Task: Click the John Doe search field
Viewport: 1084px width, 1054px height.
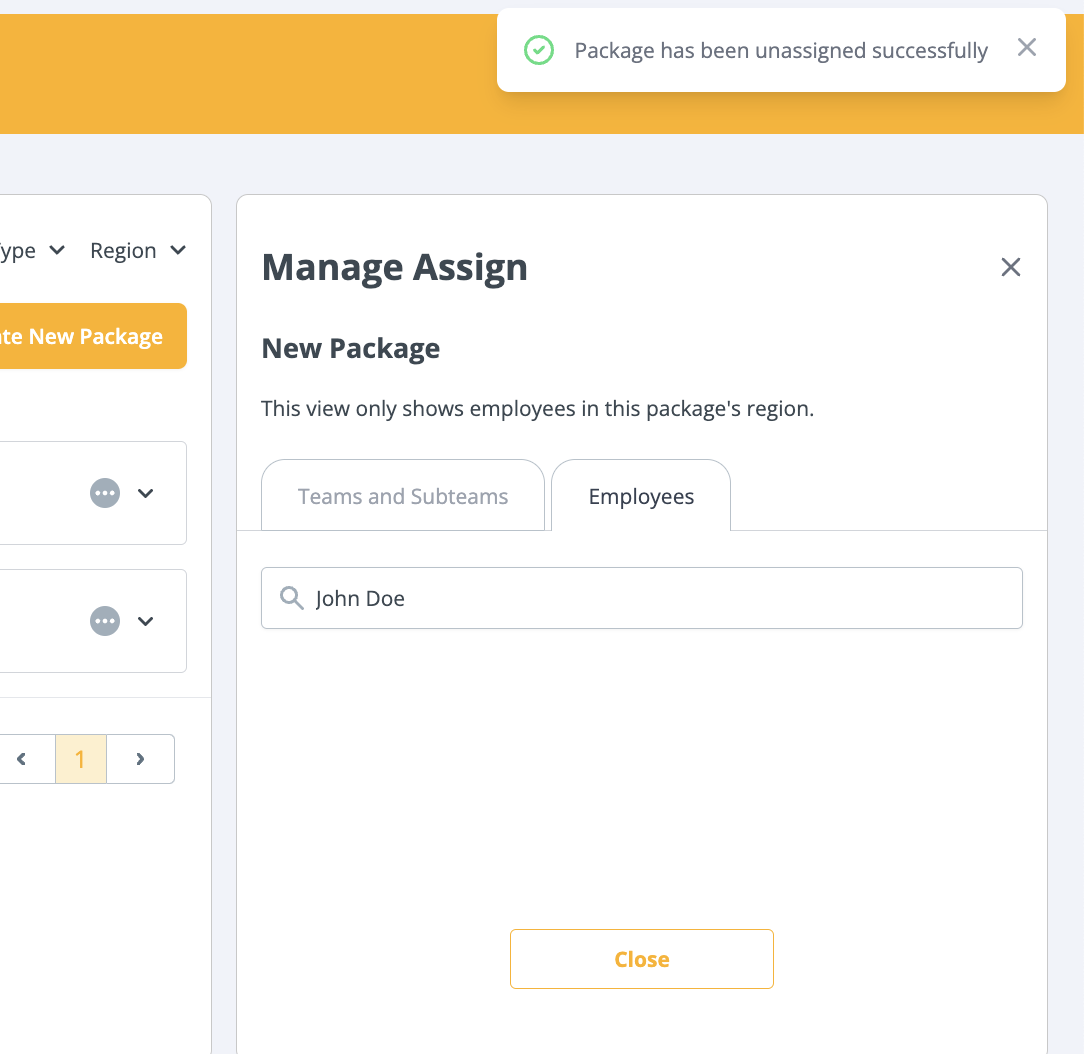Action: point(660,598)
